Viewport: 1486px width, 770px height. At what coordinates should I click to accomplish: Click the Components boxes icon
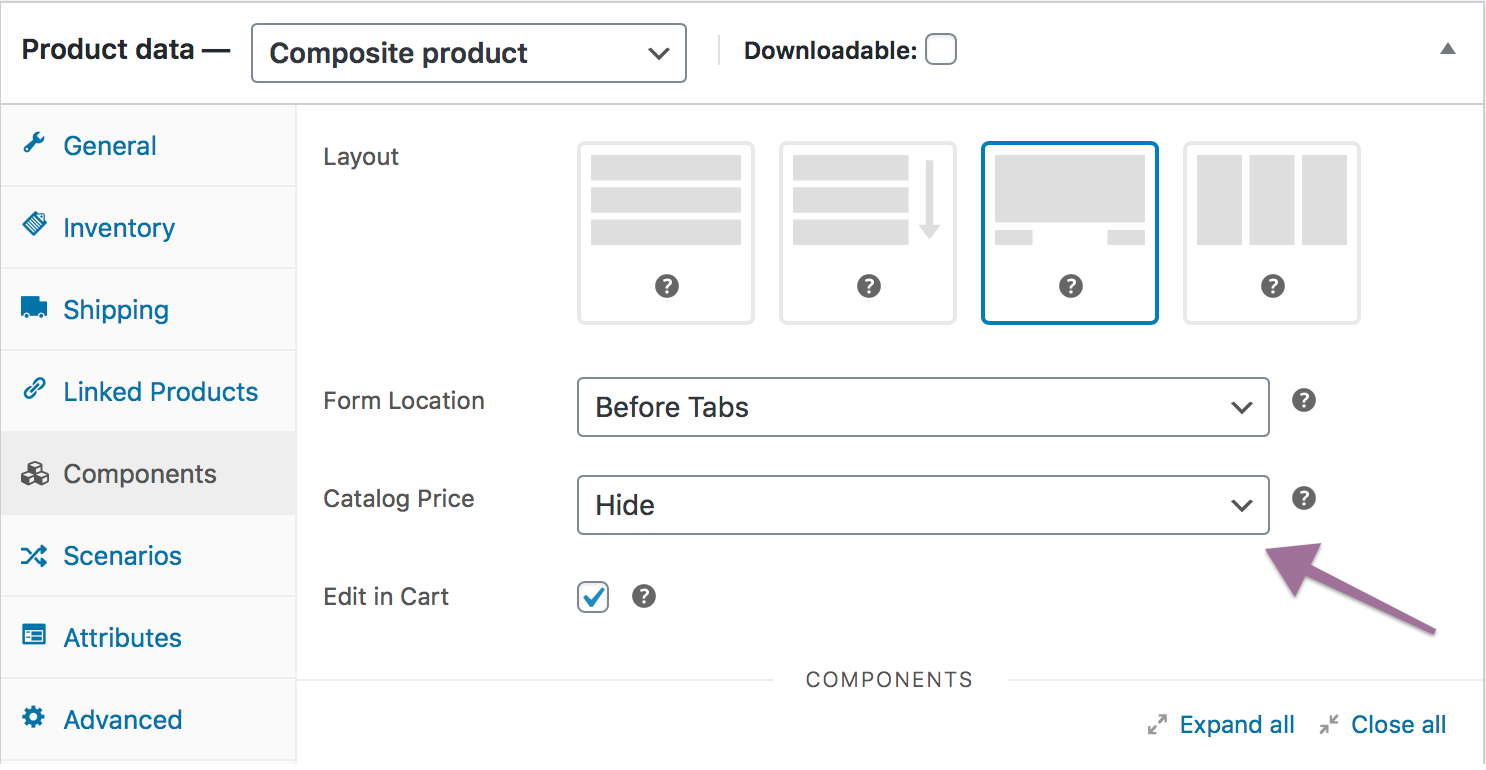pyautogui.click(x=34, y=472)
